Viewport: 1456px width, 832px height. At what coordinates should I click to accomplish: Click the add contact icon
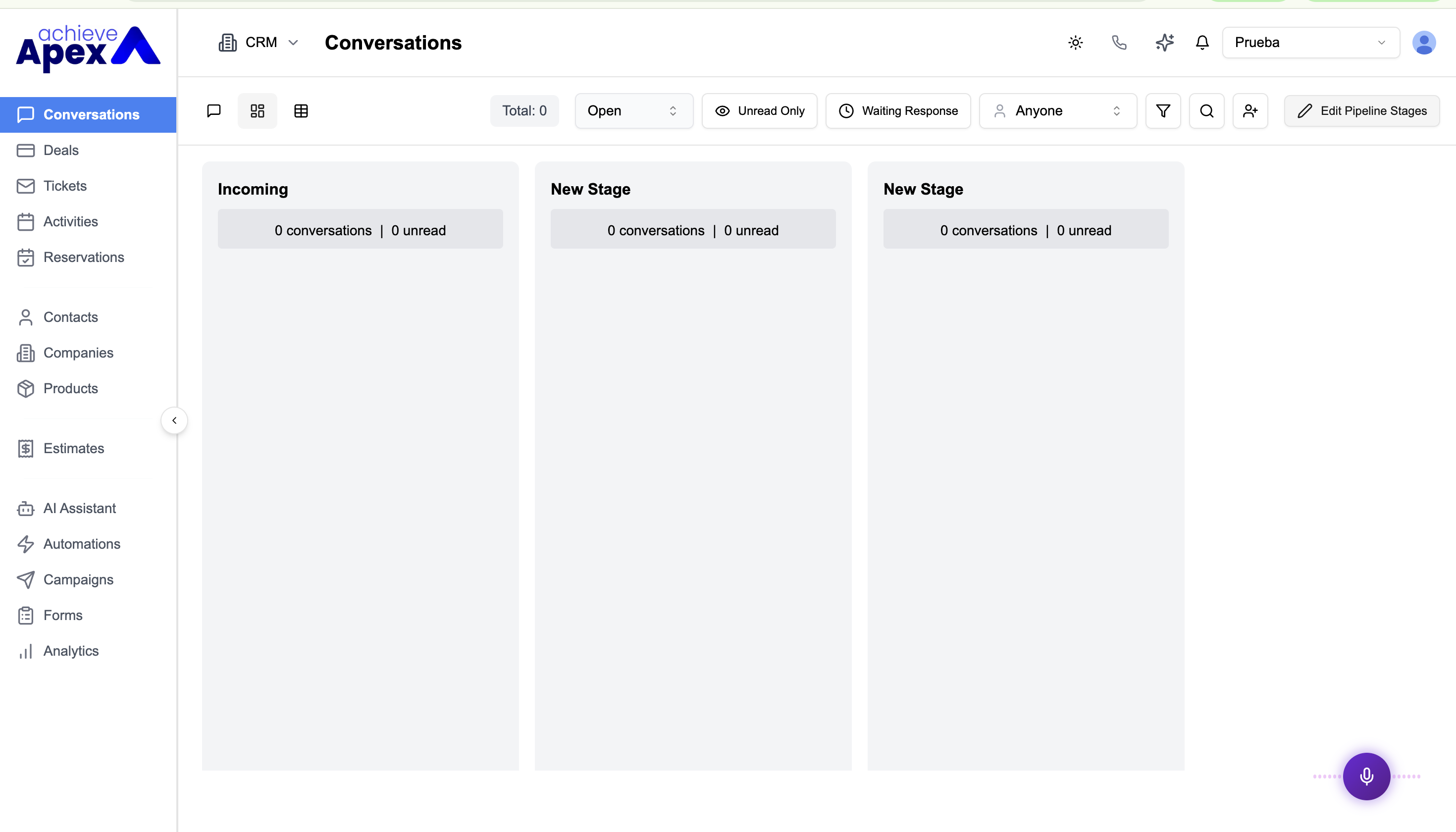(1250, 111)
